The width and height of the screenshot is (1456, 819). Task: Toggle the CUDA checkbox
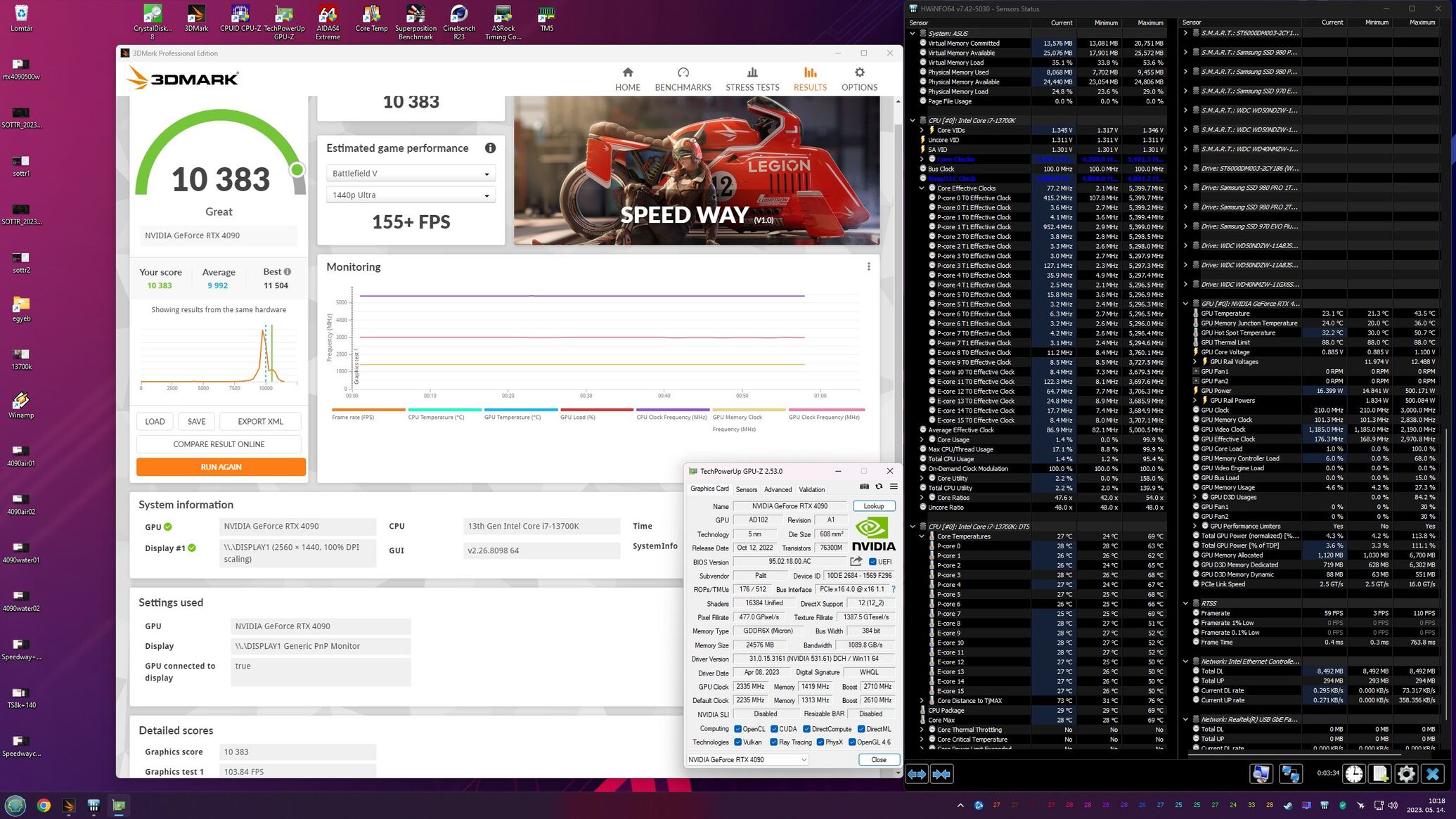tap(773, 729)
